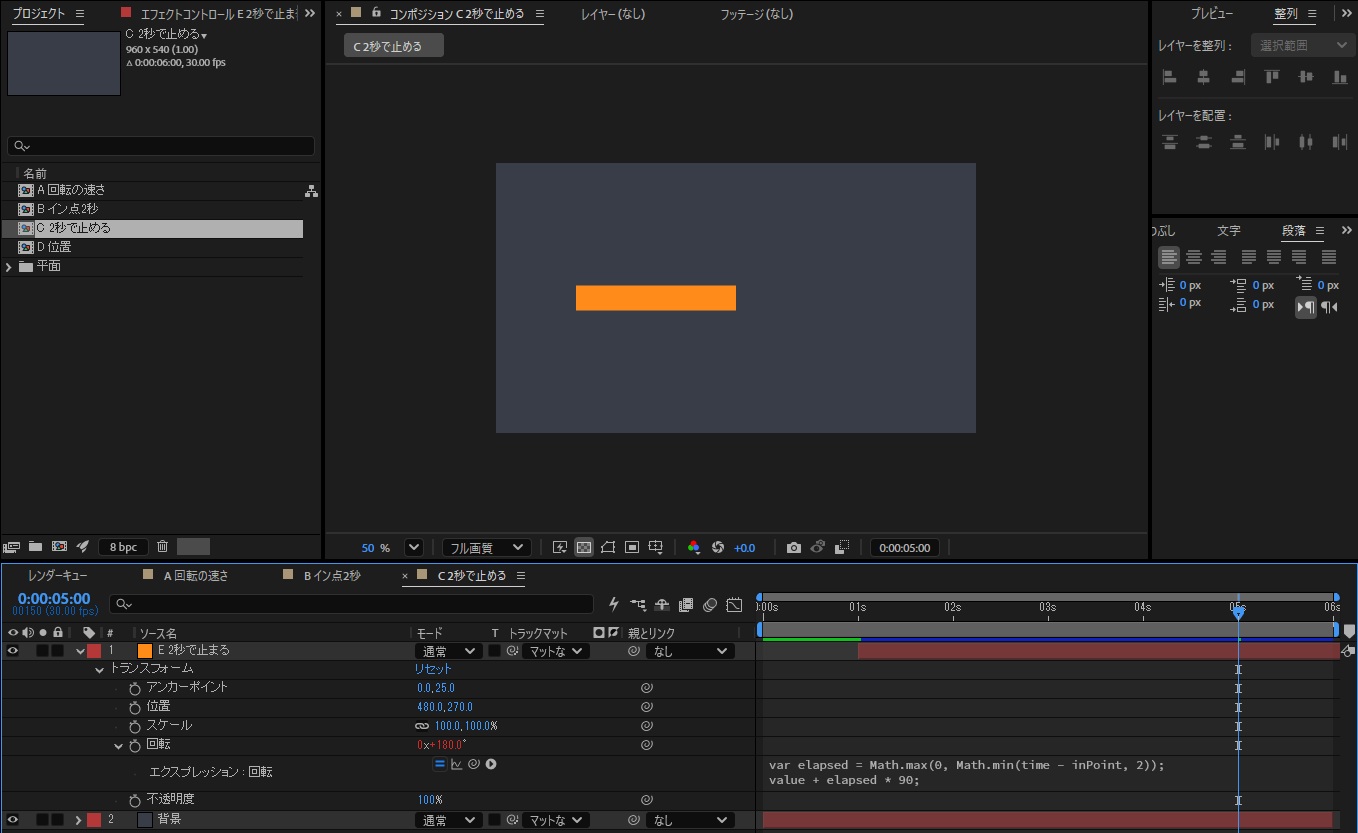
Task: Align layers to top edge icon
Action: (1272, 77)
